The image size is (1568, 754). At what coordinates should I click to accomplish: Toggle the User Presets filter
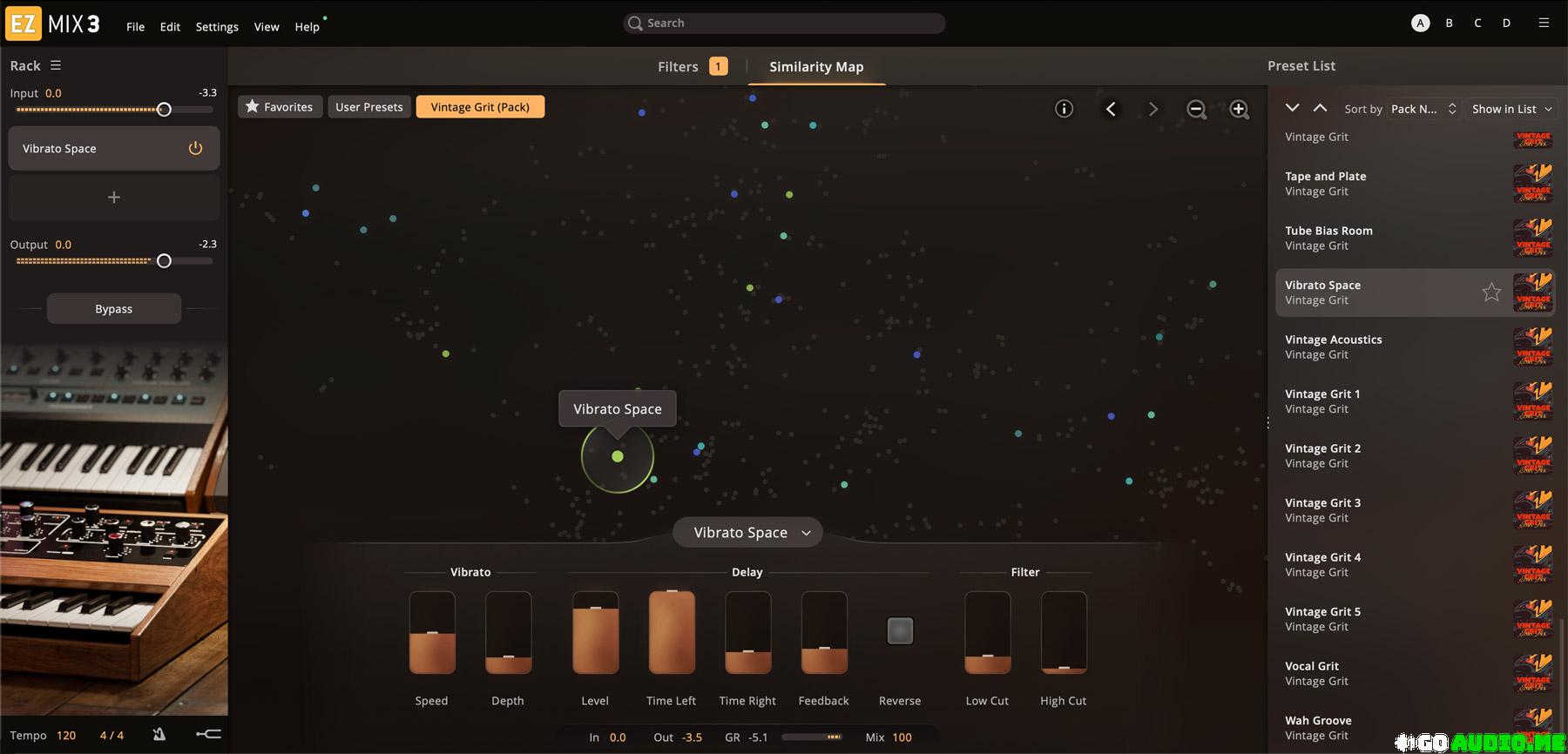click(369, 107)
